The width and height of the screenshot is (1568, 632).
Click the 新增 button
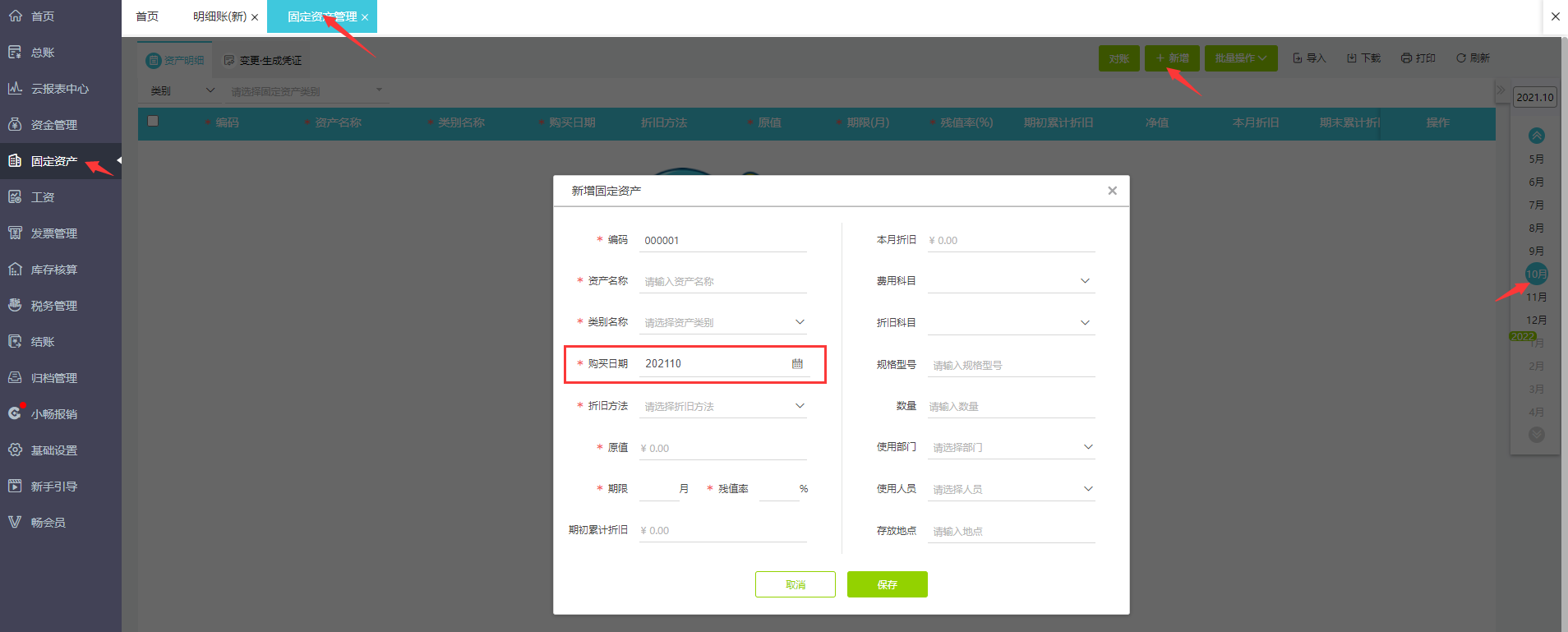1172,58
